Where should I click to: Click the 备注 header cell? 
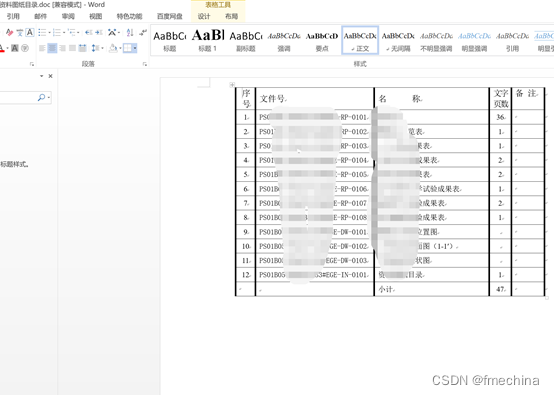[x=528, y=99]
